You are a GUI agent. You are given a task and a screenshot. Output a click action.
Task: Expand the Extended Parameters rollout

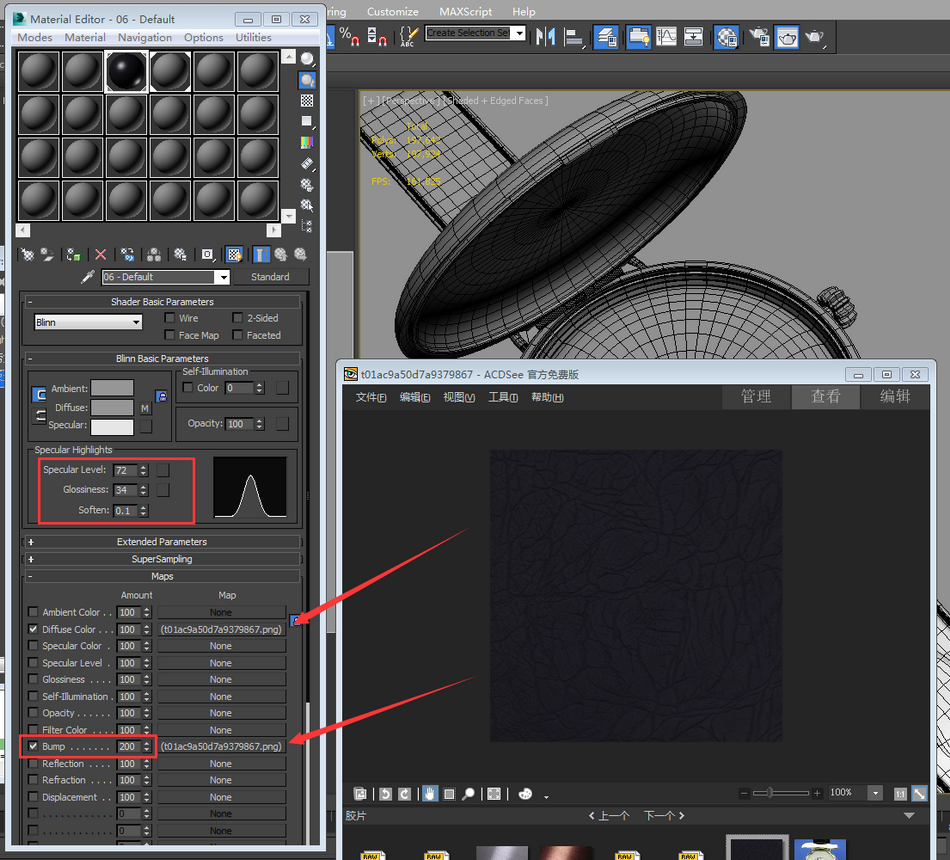click(x=162, y=542)
